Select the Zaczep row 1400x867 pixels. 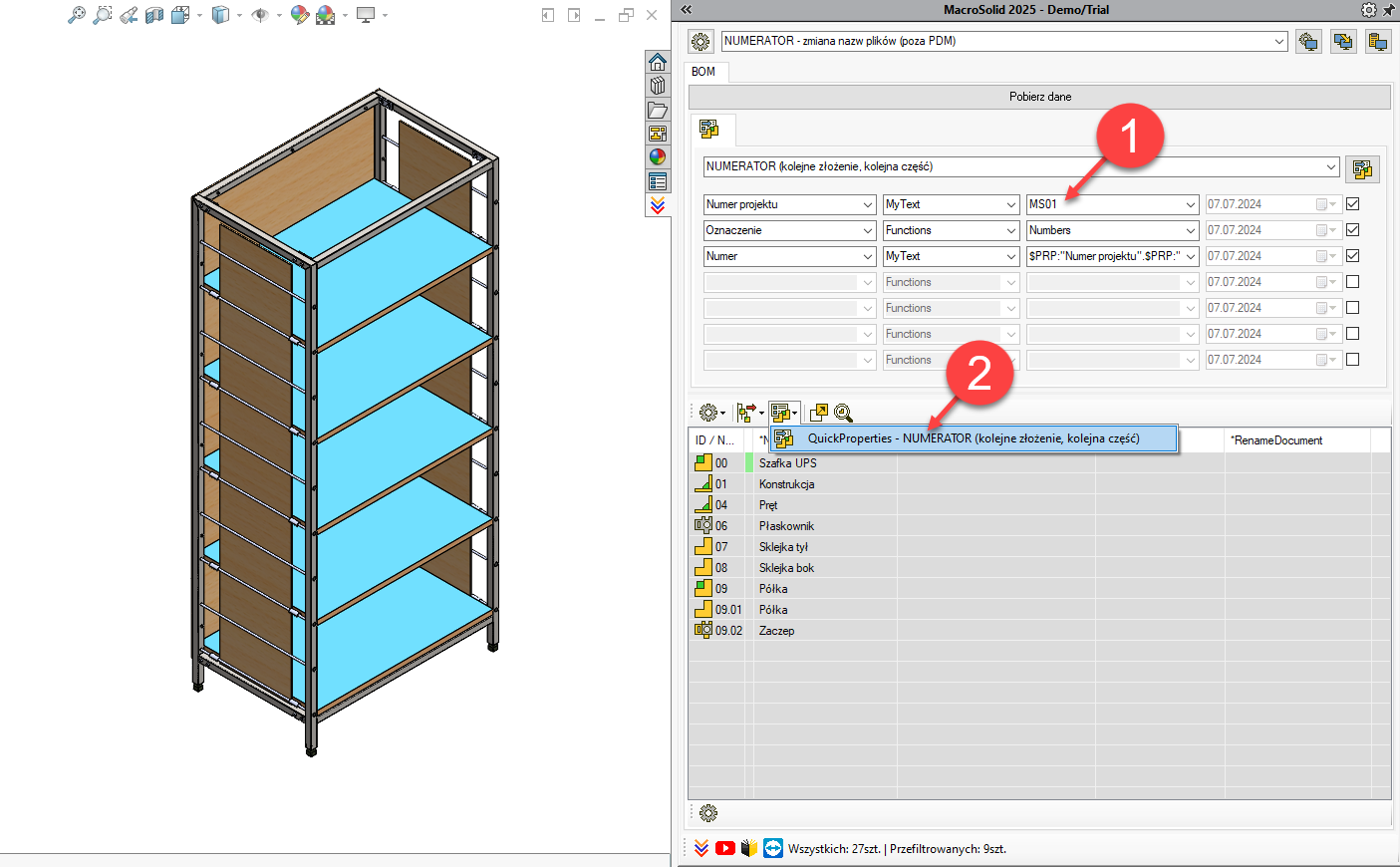tap(1039, 631)
